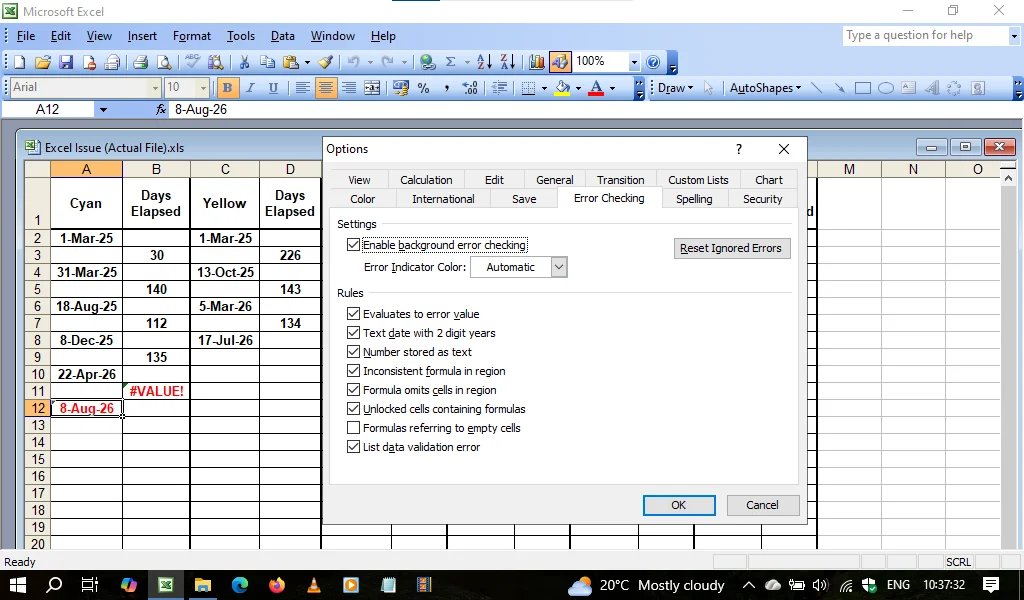1024x600 pixels.
Task: Click the Copy icon
Action: pos(267,62)
